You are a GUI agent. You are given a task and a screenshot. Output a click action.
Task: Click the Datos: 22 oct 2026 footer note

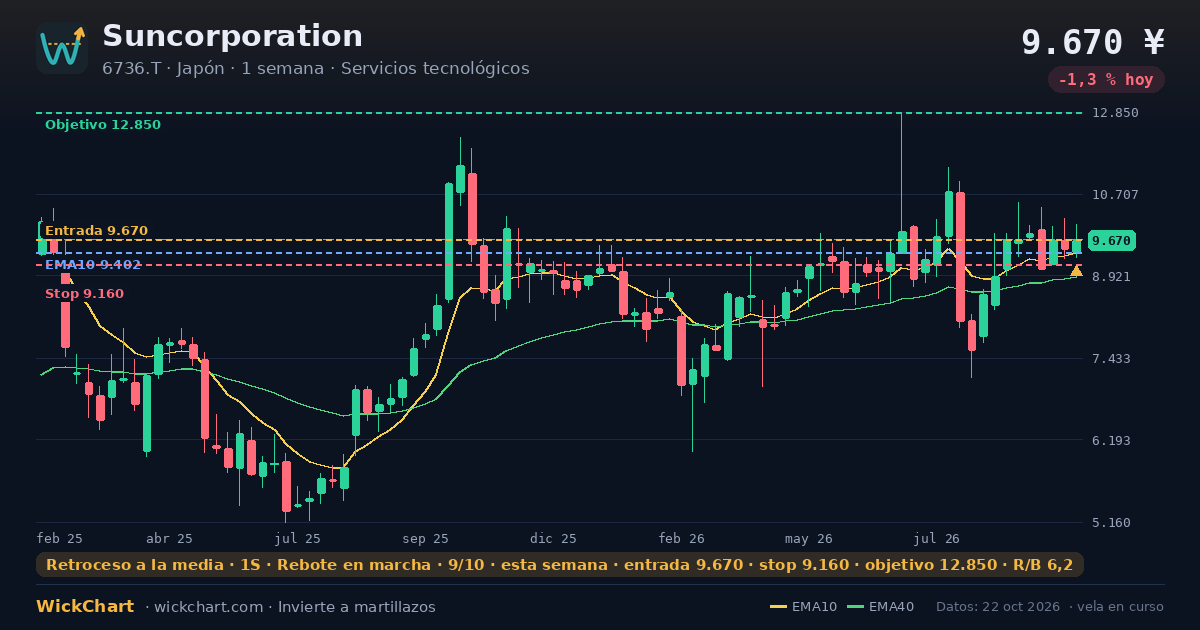coord(998,607)
